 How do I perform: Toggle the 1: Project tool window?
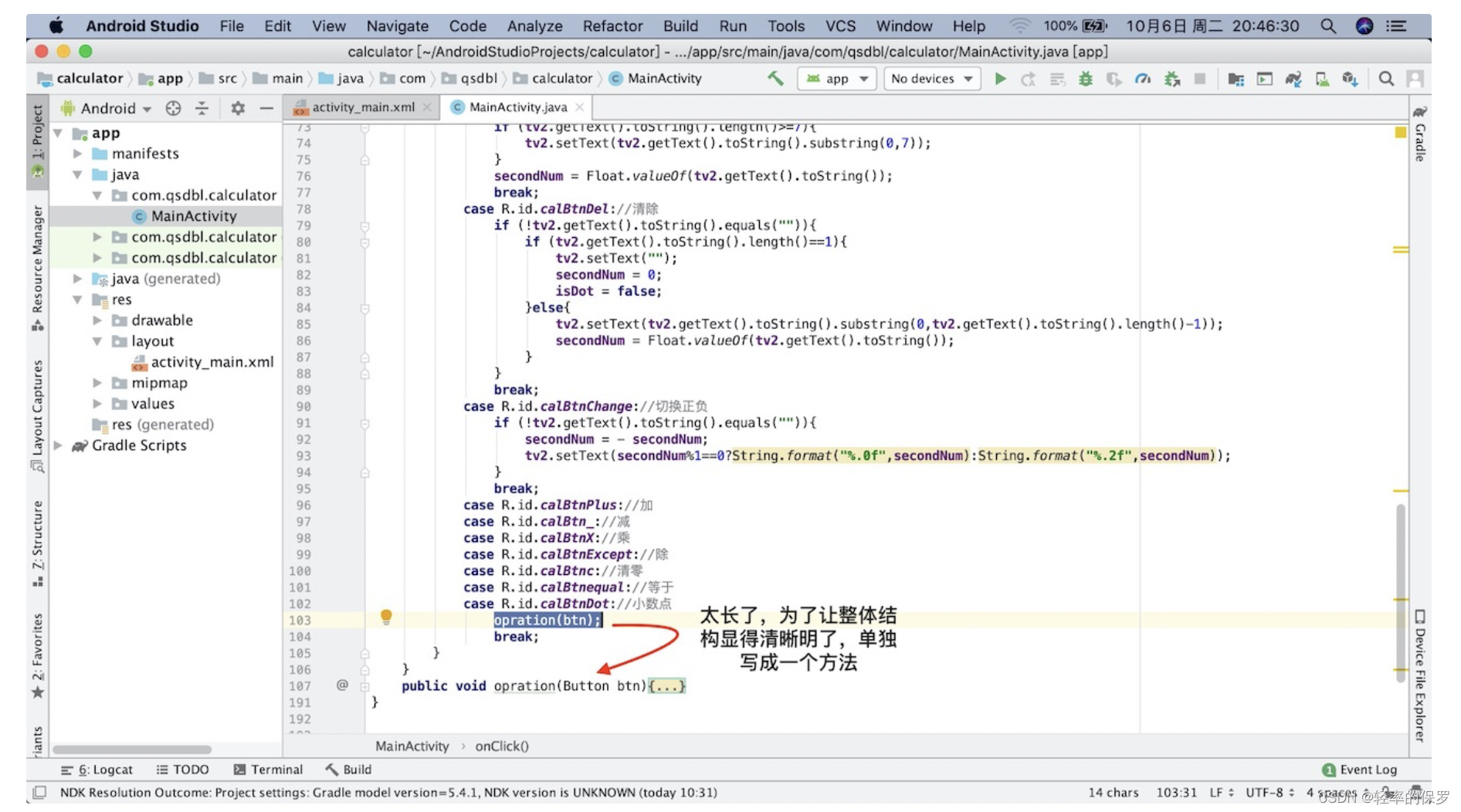pyautogui.click(x=37, y=140)
